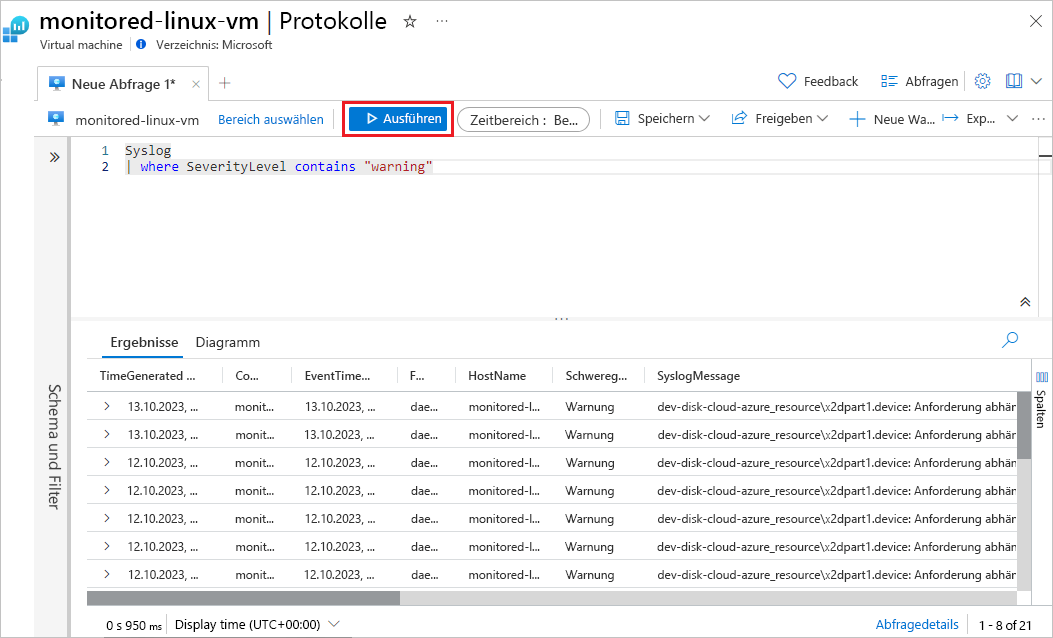The height and width of the screenshot is (638, 1053).
Task: Run the query with Ausführen
Action: 398,119
